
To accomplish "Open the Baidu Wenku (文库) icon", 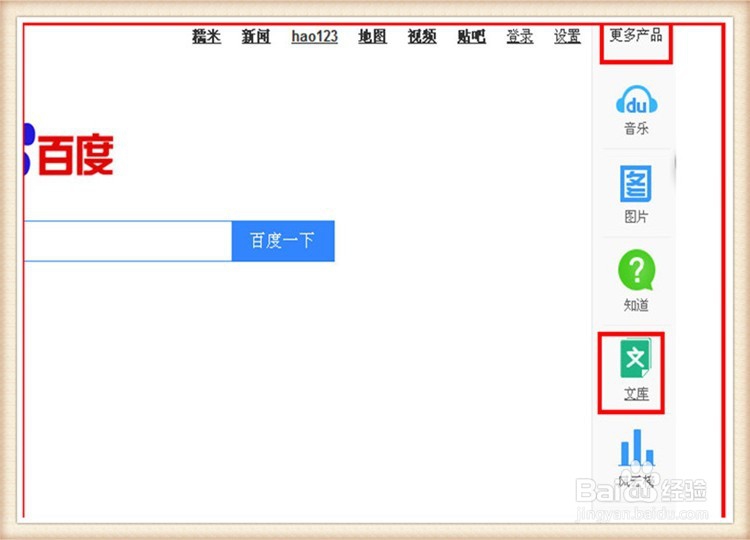I will [x=636, y=358].
